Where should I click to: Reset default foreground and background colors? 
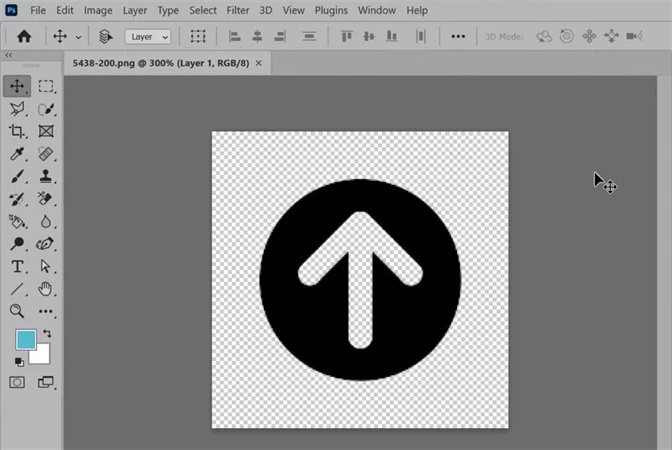(19, 361)
